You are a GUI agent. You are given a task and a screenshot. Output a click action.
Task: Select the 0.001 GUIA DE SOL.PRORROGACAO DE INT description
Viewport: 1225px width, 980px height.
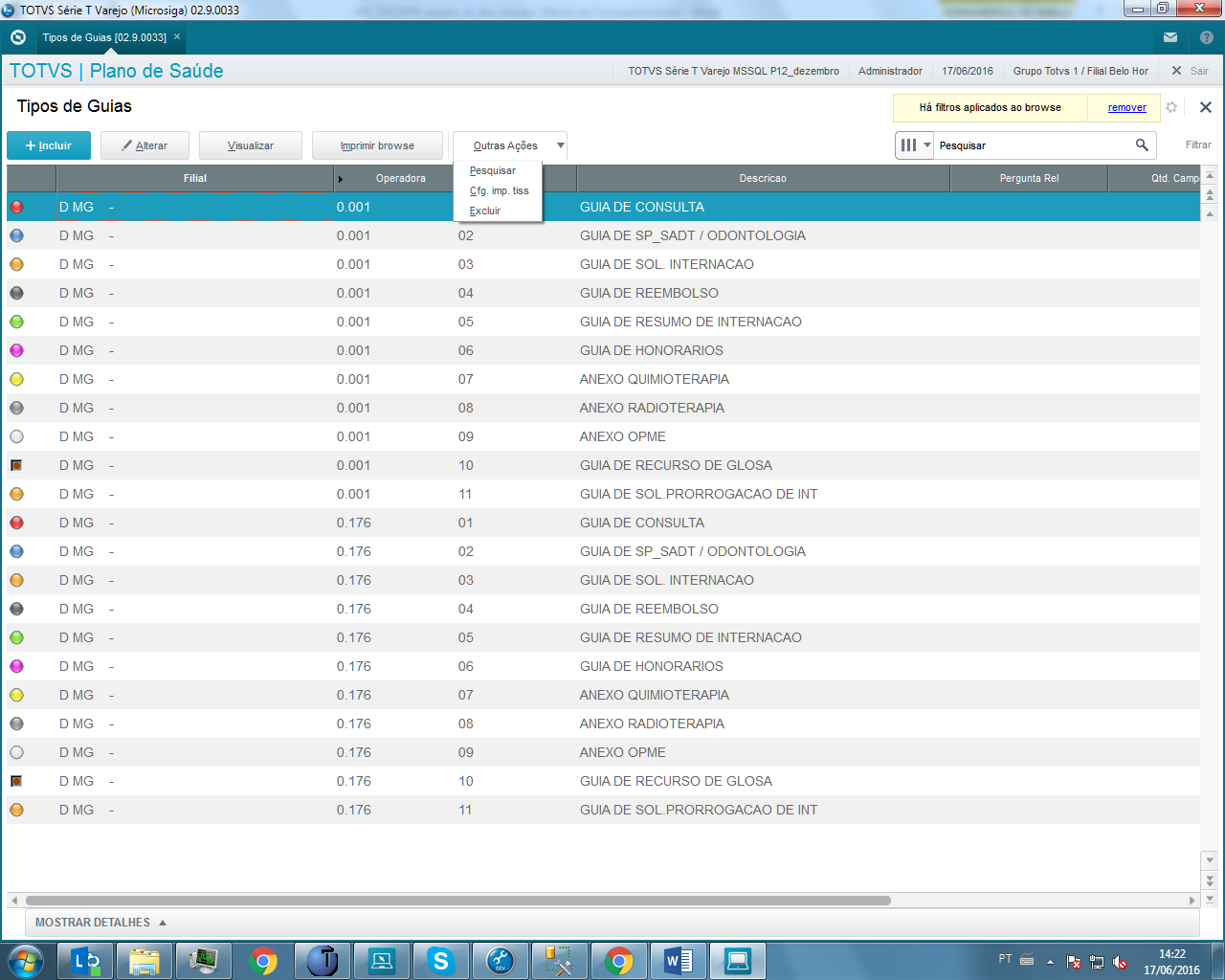[699, 494]
